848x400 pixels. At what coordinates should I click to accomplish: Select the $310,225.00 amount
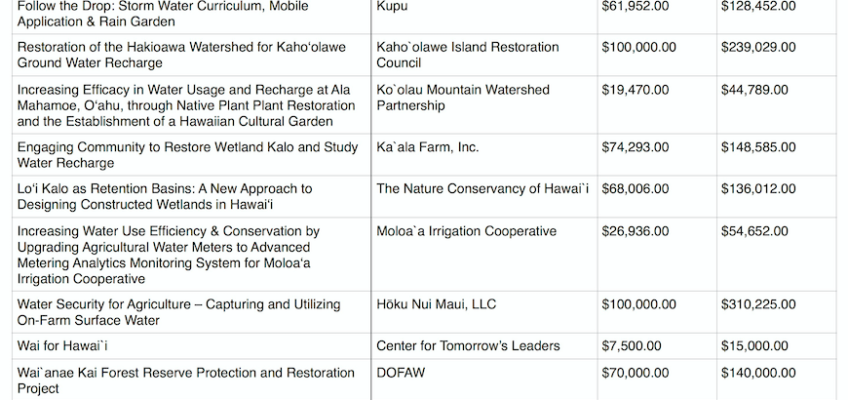point(758,304)
